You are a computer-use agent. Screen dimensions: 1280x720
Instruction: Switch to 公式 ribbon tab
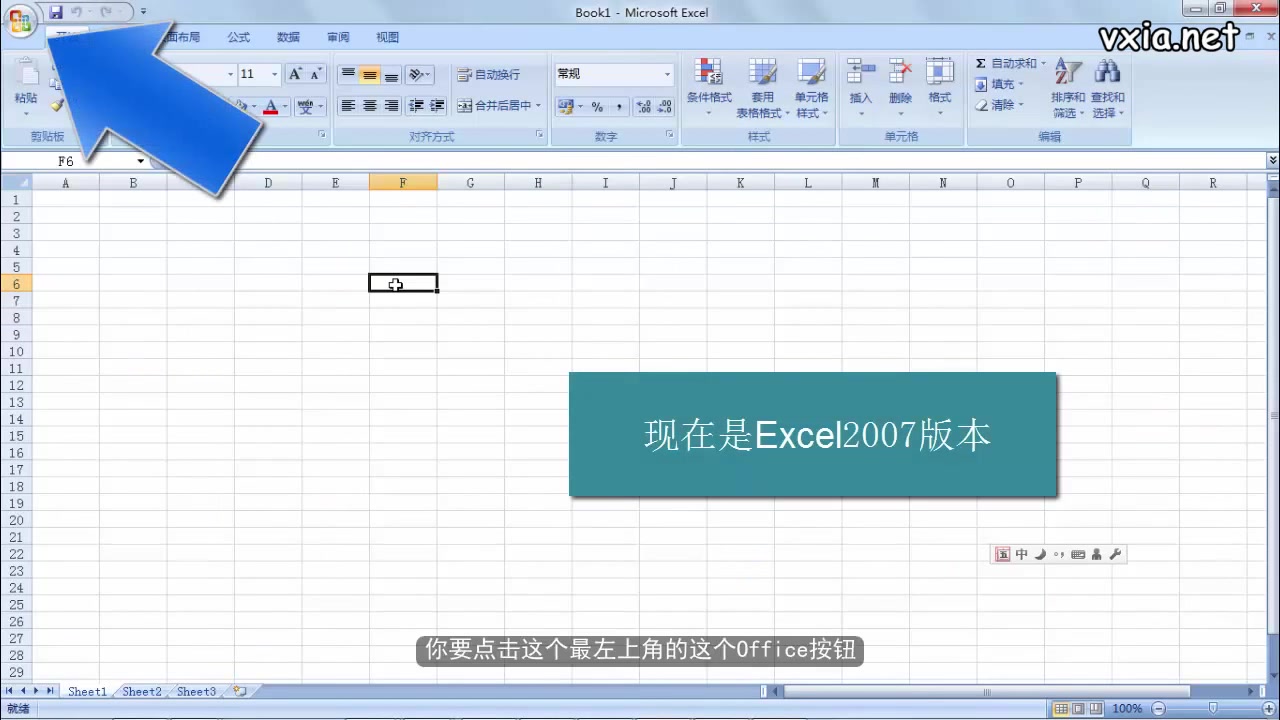[x=238, y=37]
